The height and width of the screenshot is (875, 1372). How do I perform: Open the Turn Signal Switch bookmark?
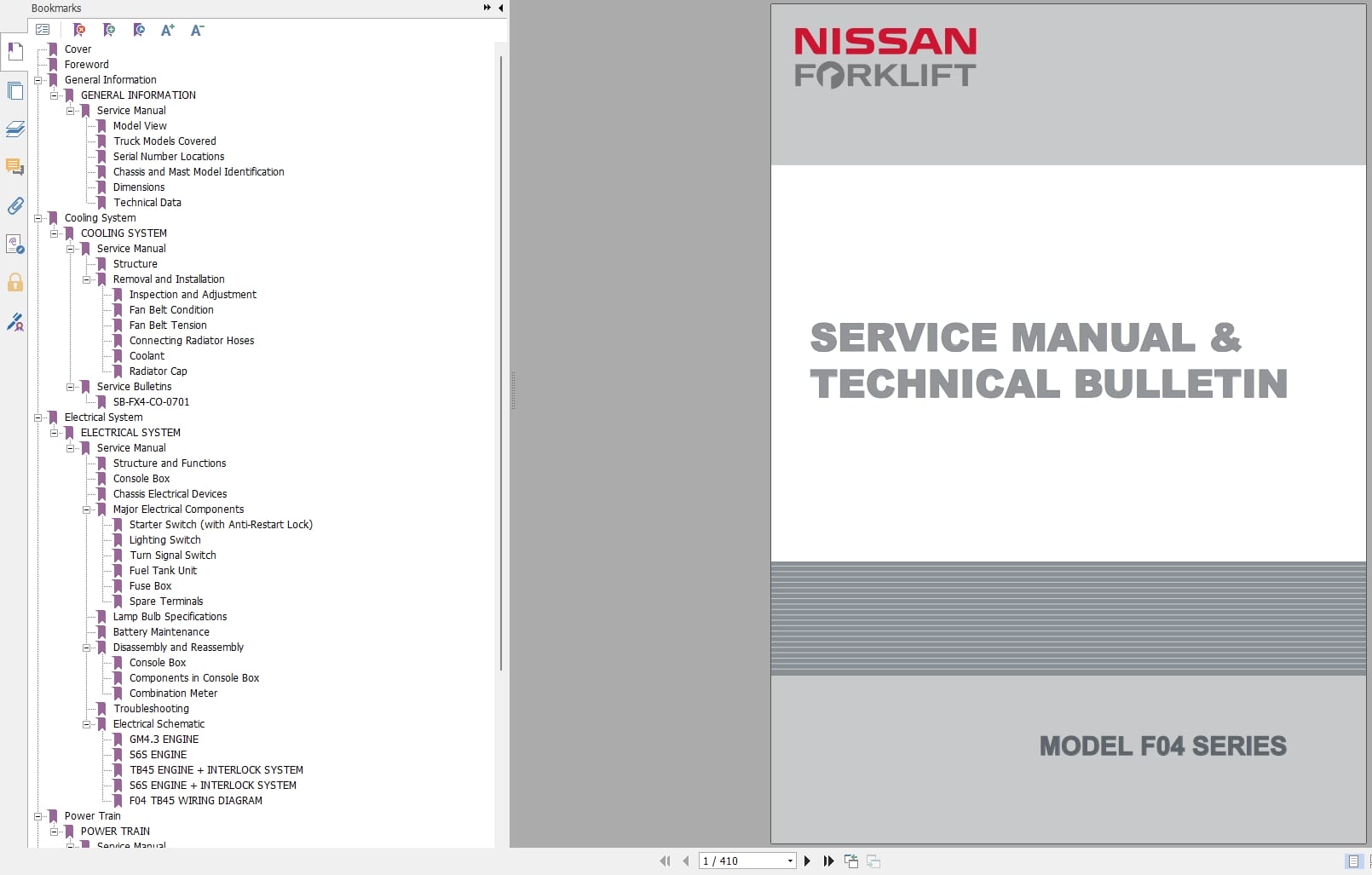coord(172,556)
